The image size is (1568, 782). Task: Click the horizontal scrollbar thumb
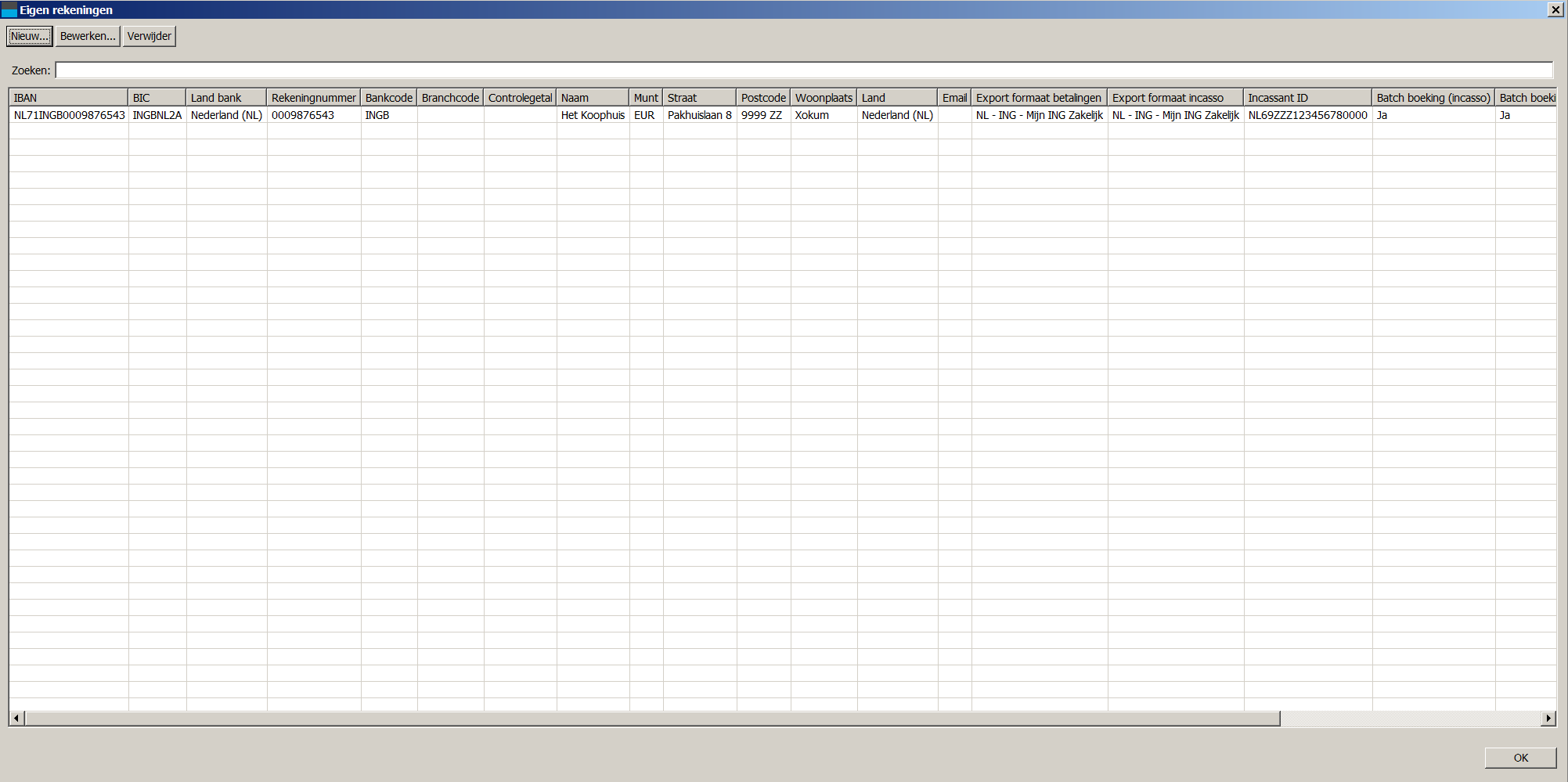tap(652, 718)
